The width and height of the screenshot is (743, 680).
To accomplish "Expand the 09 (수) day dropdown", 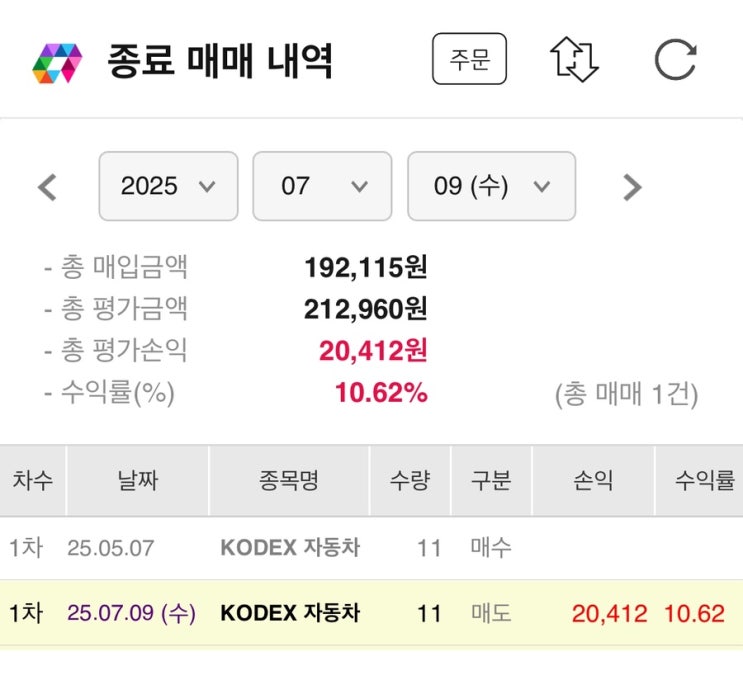I will tap(491, 186).
